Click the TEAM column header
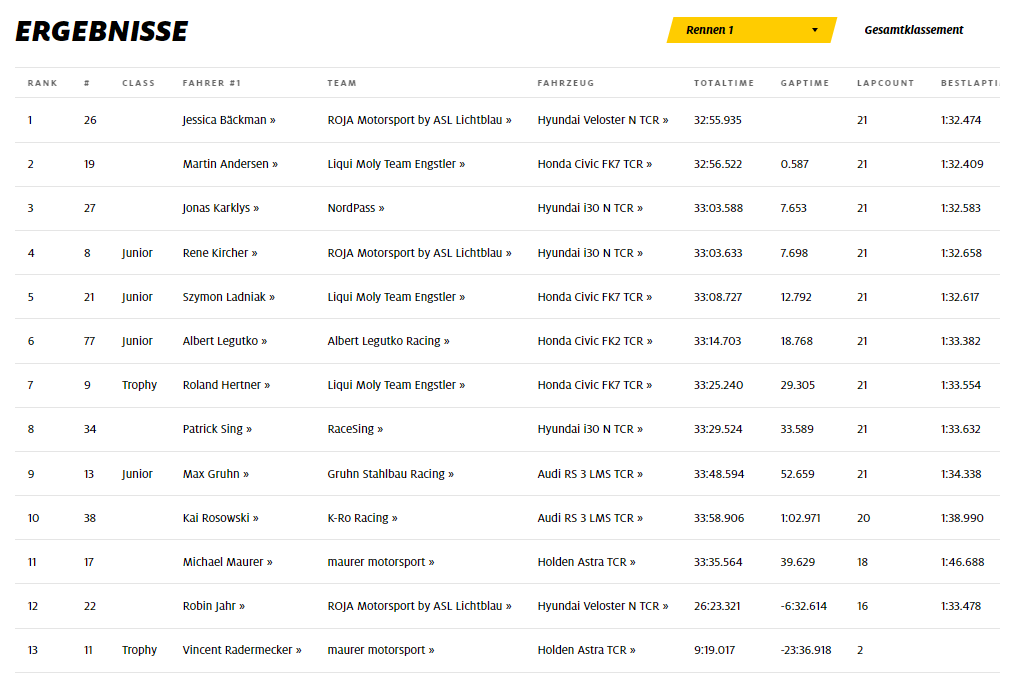The height and width of the screenshot is (673, 1010). point(341,83)
